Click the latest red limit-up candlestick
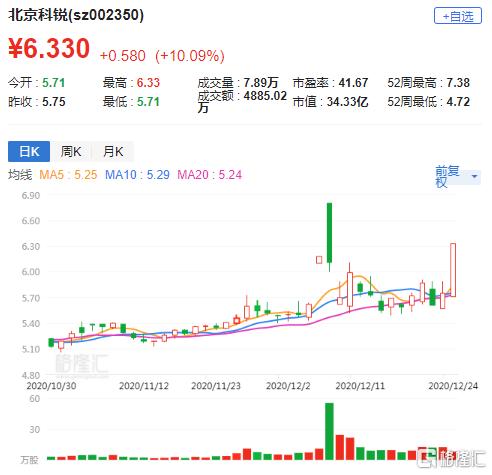The height and width of the screenshot is (475, 492). 453,270
